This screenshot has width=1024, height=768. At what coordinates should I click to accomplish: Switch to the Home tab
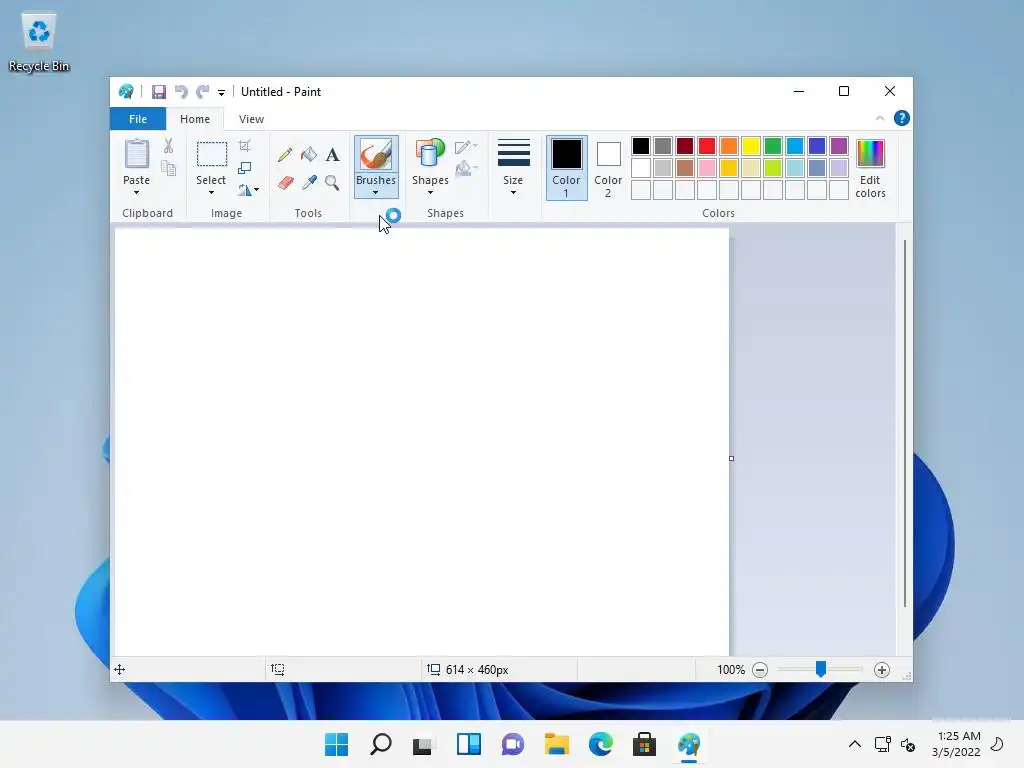(195, 119)
